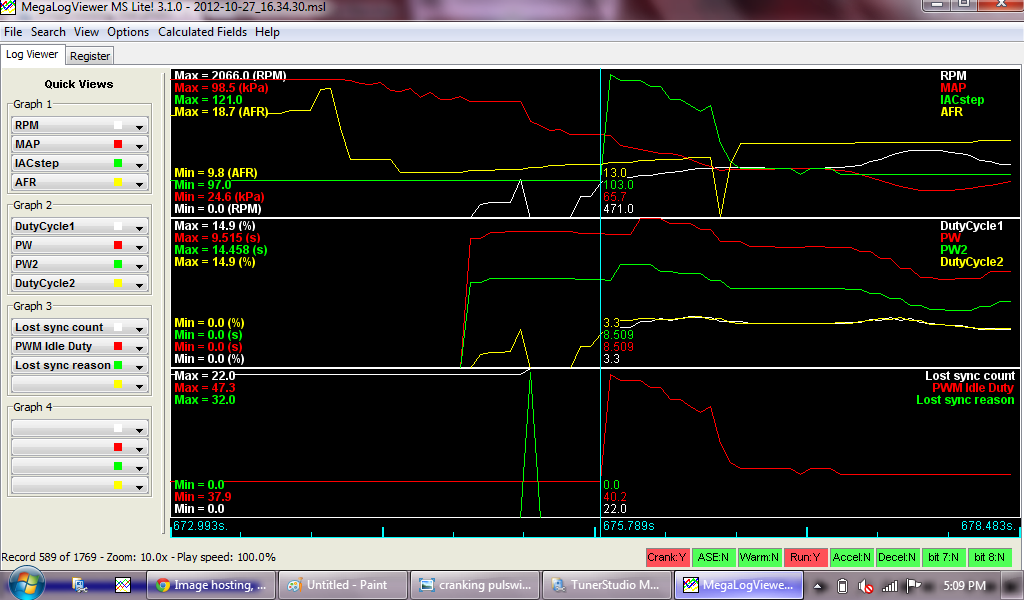Click the ASE:N status indicator
The image size is (1024, 600).
point(713,557)
